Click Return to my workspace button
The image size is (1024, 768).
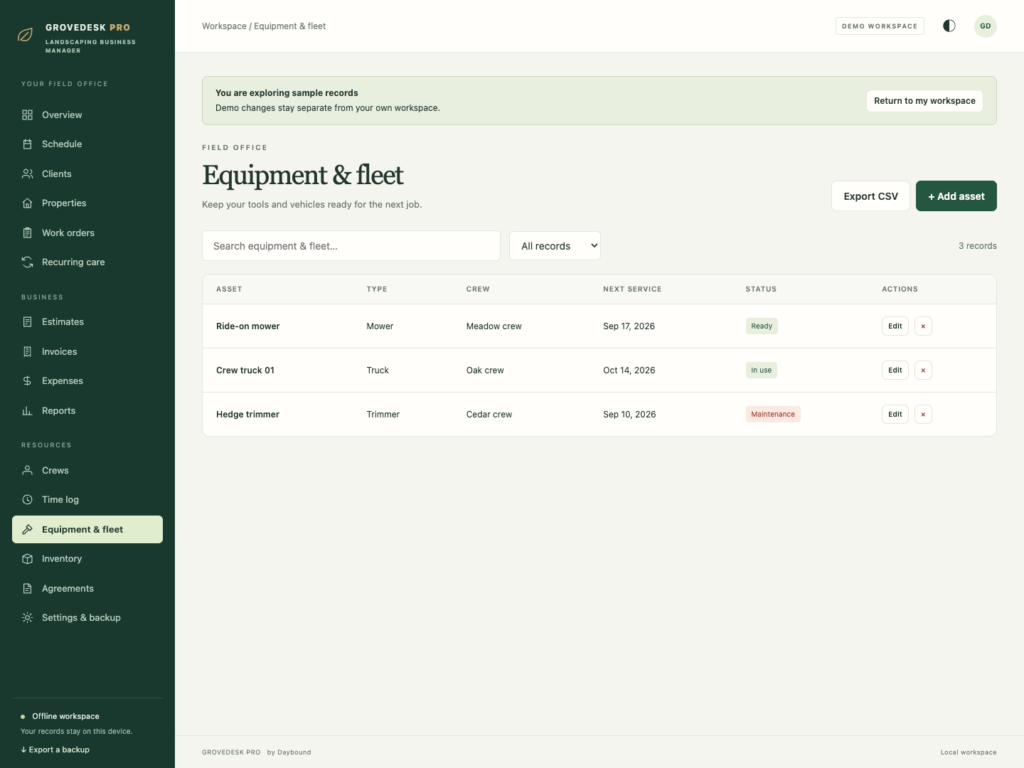[924, 101]
